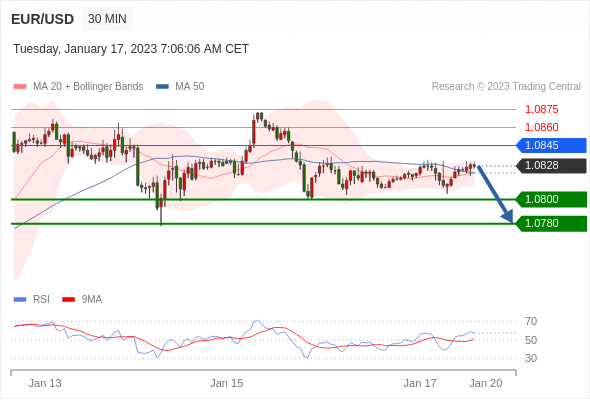Screen dimensions: 590x400
Task: Click the black 1.0828 current price tag
Action: [551, 166]
